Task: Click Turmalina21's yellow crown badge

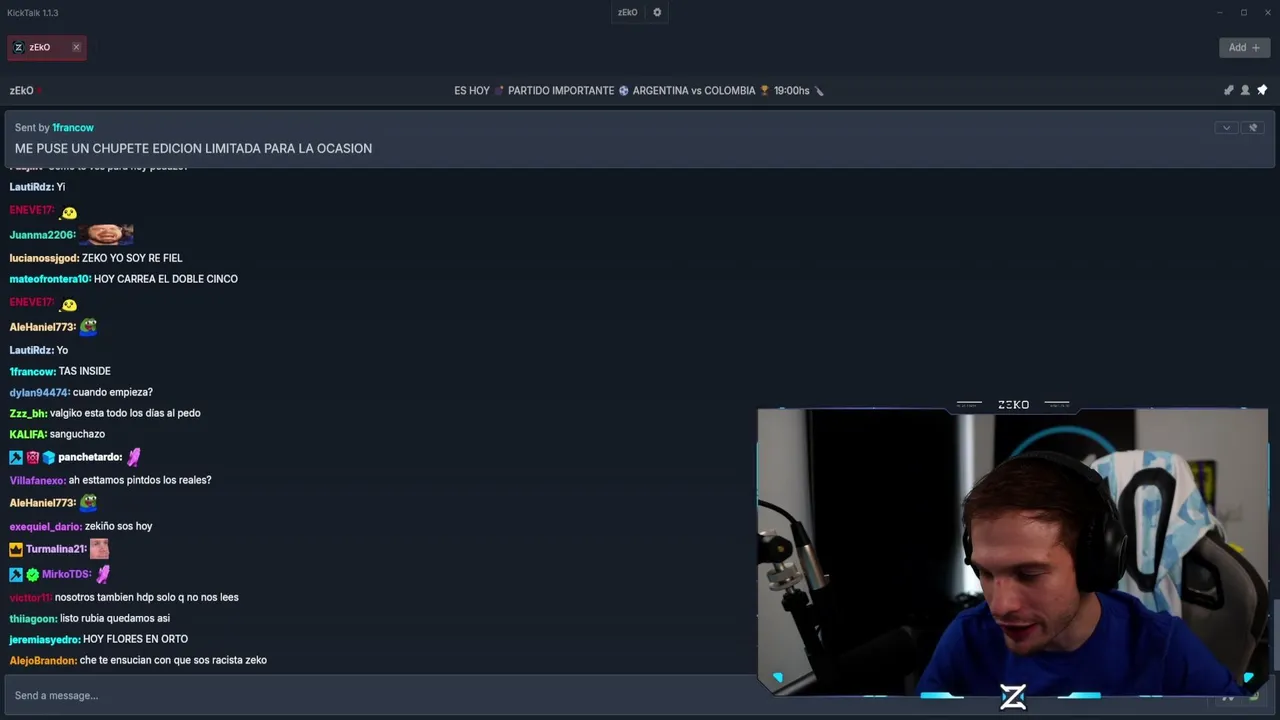Action: 16,549
